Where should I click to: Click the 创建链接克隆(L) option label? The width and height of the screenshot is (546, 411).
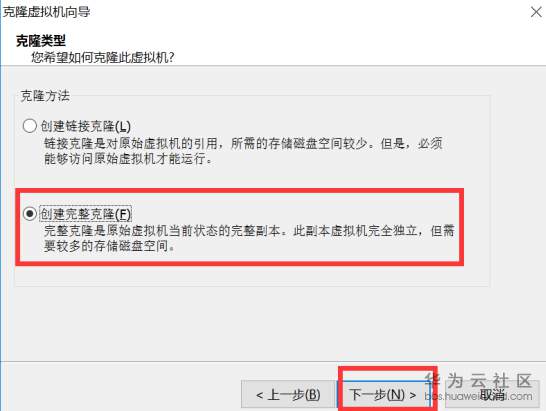point(86,126)
